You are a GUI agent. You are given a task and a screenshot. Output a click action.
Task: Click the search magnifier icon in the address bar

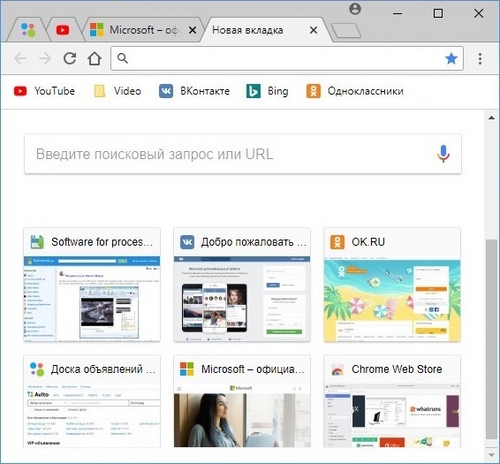tap(123, 58)
